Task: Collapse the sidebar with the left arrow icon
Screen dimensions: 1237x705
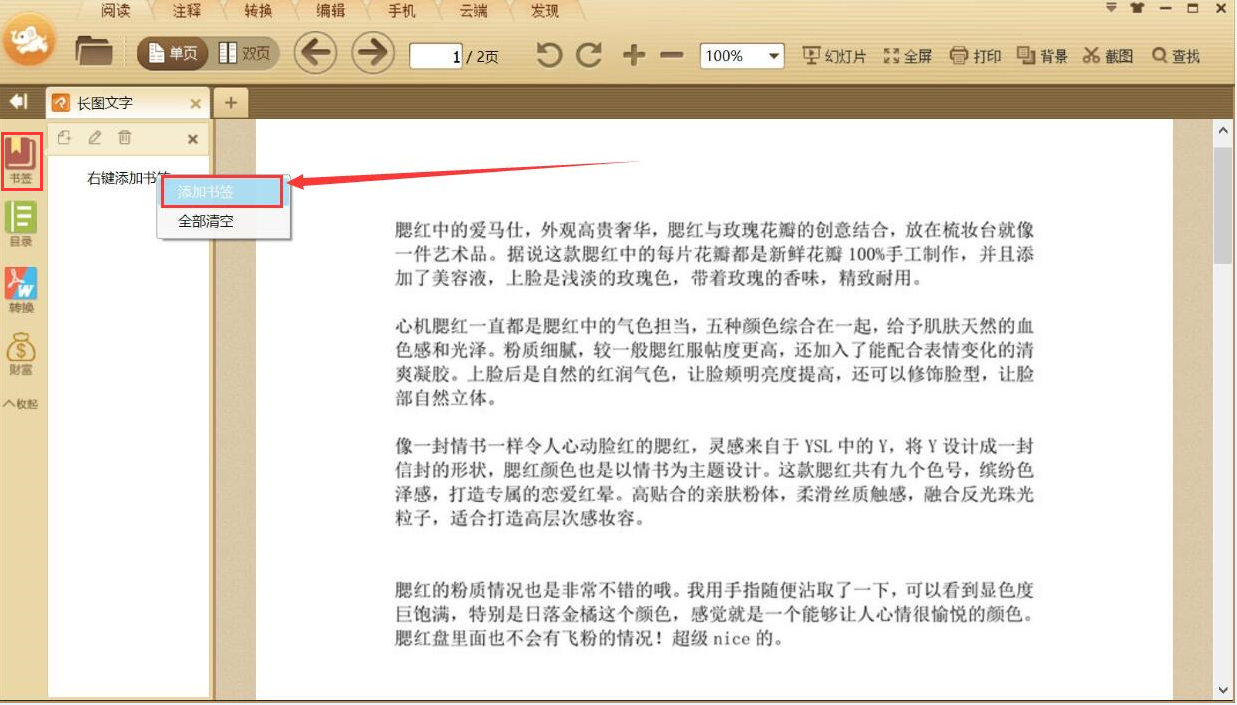Action: click(x=18, y=101)
